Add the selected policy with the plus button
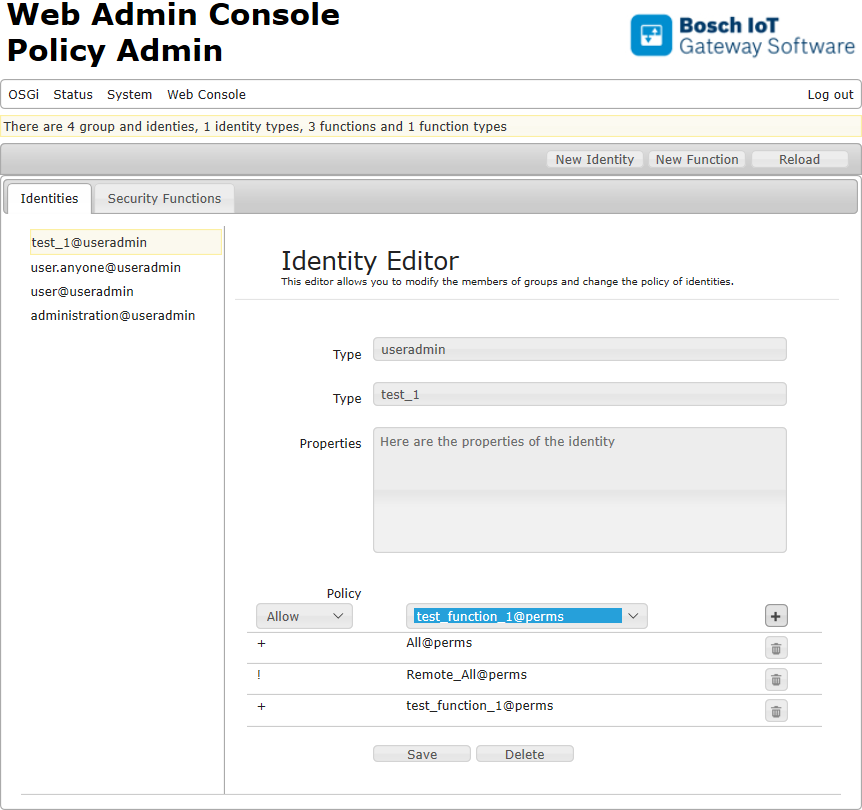Screen dimensions: 862x810 [x=776, y=616]
